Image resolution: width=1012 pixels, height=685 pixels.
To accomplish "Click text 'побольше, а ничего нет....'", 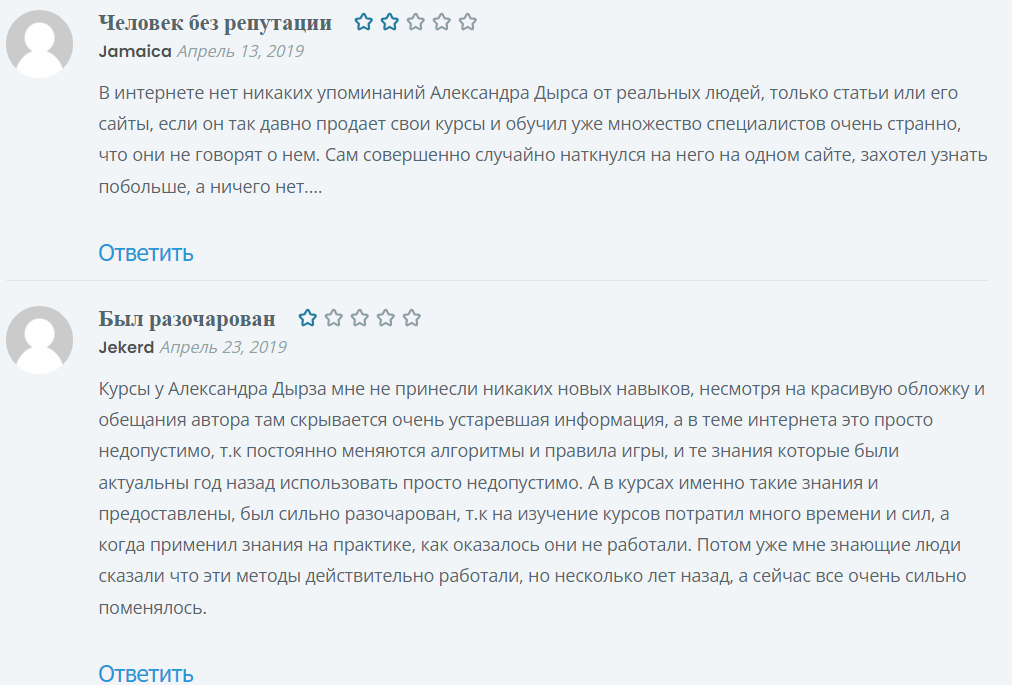I will click(210, 187).
